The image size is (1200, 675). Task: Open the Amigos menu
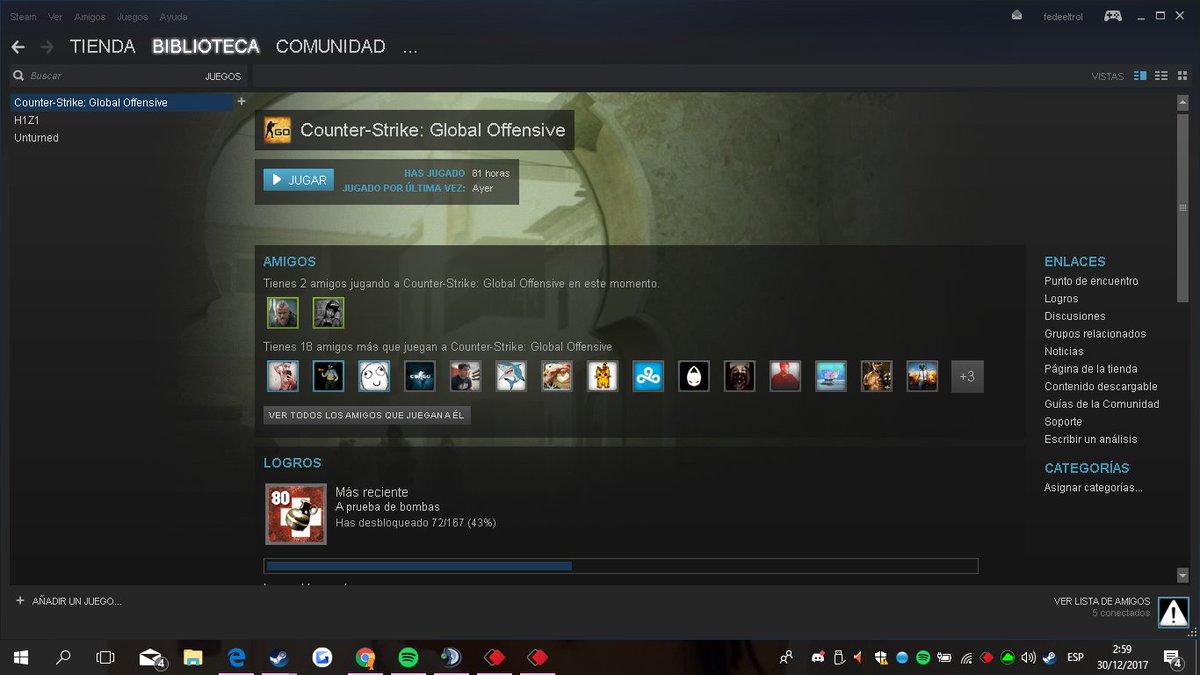(x=90, y=17)
